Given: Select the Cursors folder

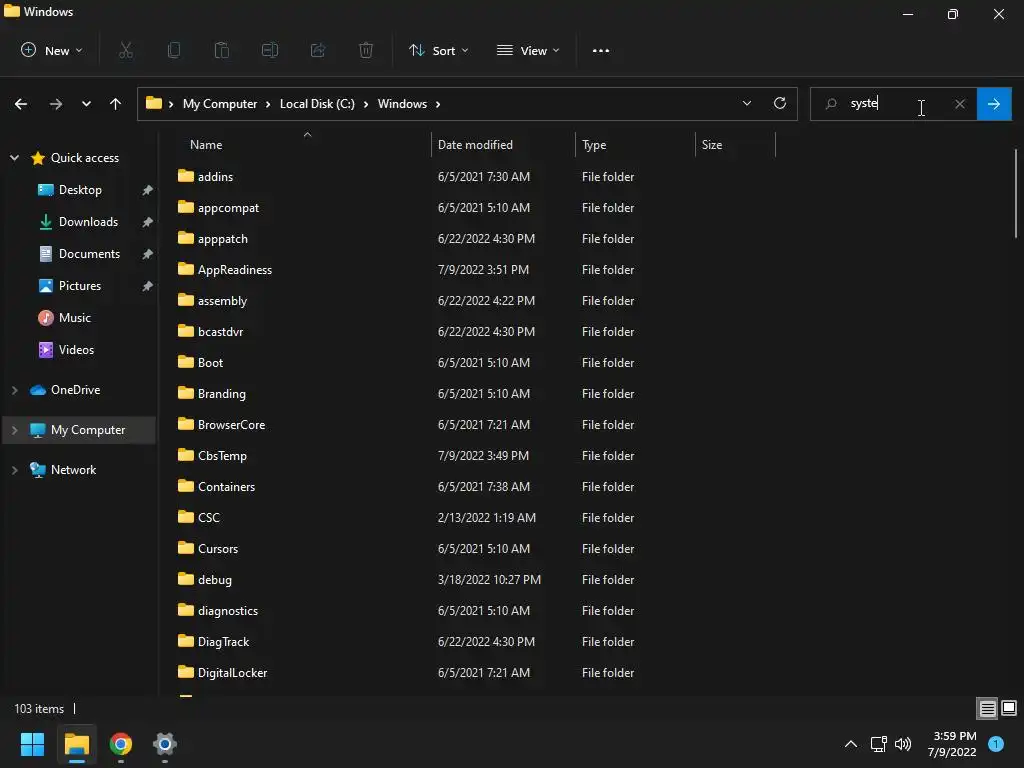Looking at the screenshot, I should coord(217,549).
